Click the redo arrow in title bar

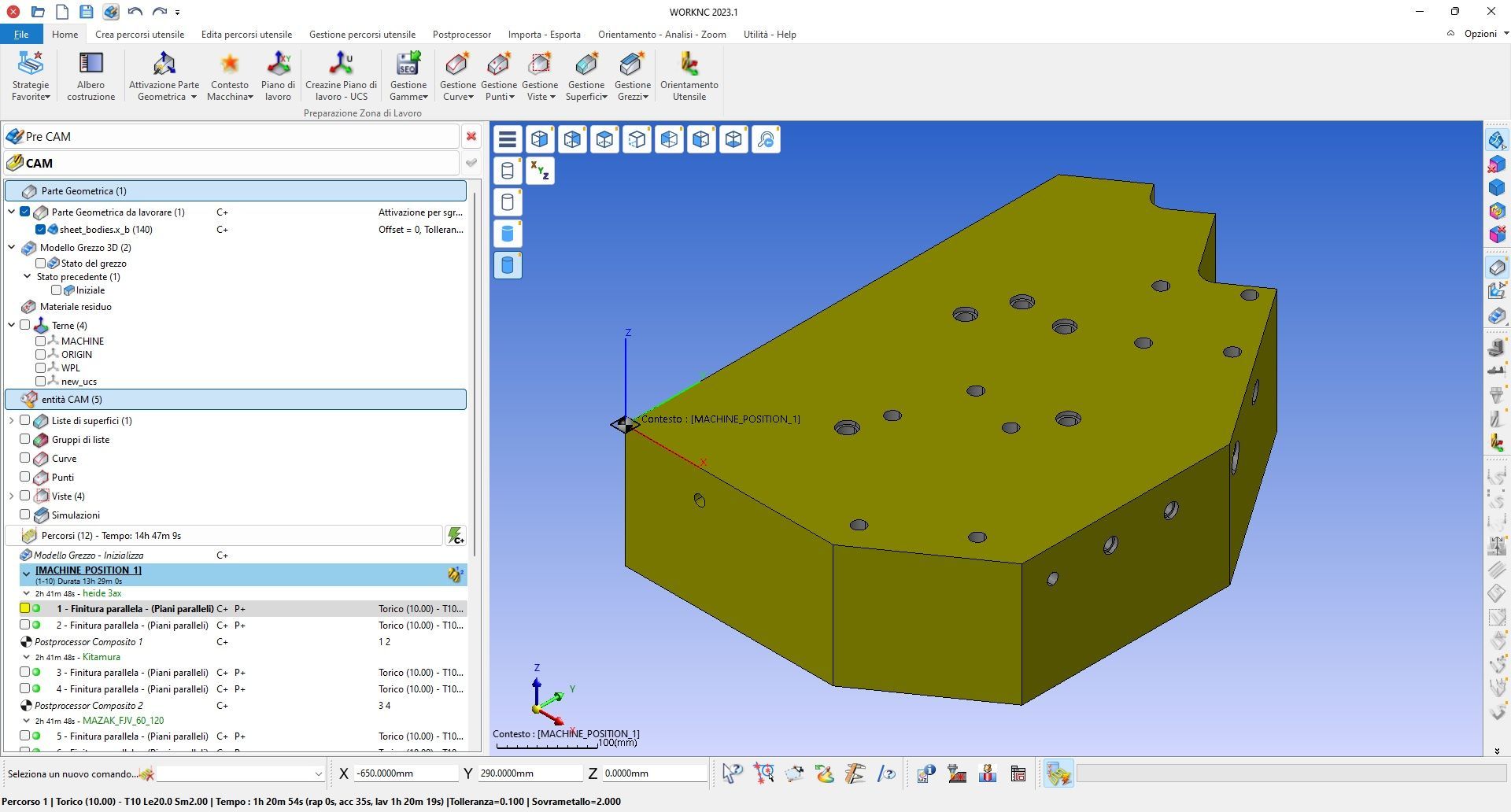tap(160, 12)
